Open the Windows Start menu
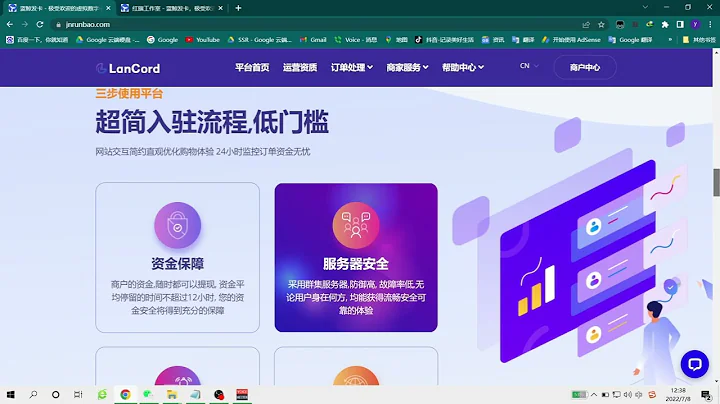The image size is (720, 404). pos(11,394)
